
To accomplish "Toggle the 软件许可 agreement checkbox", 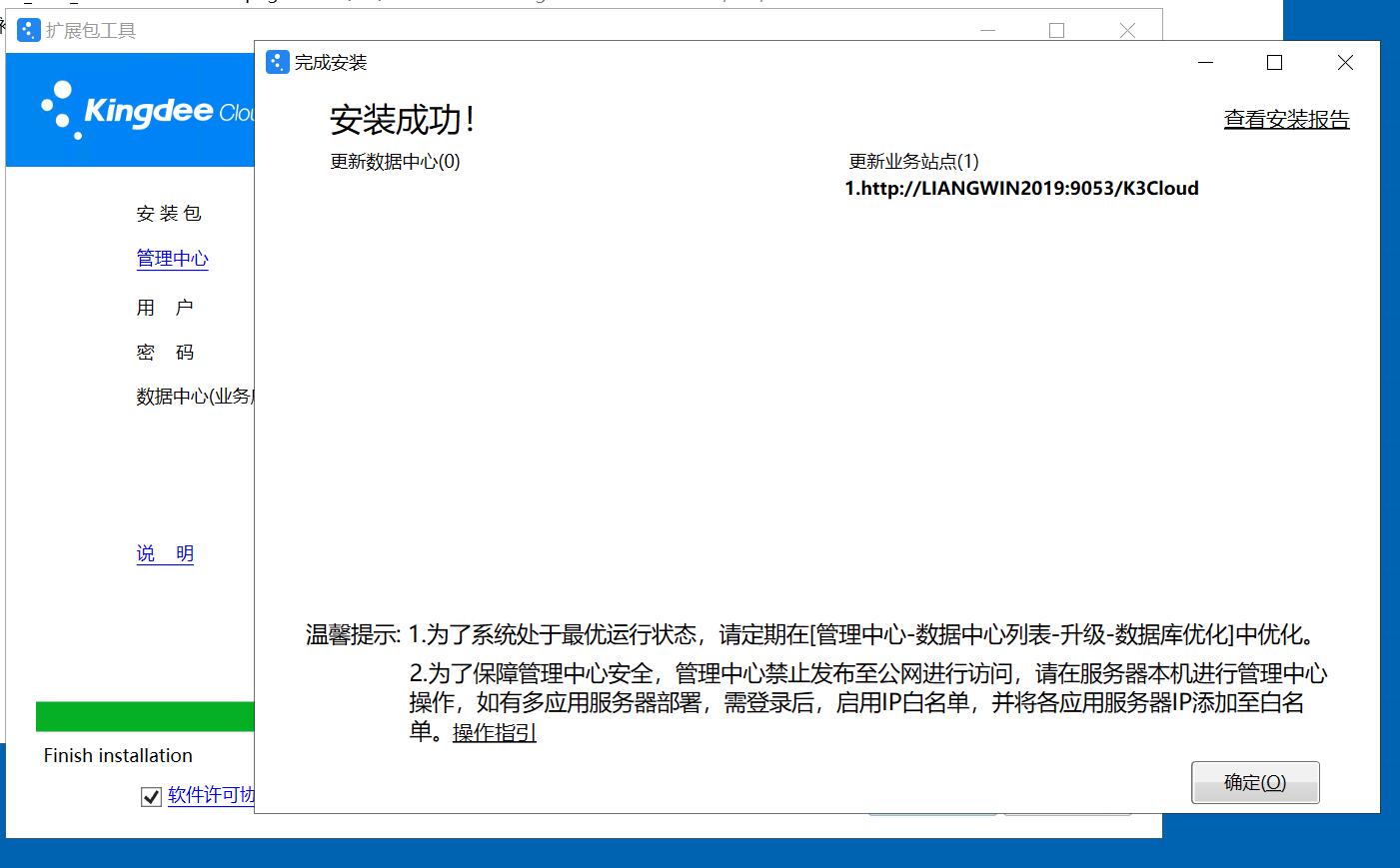I will pyautogui.click(x=151, y=796).
